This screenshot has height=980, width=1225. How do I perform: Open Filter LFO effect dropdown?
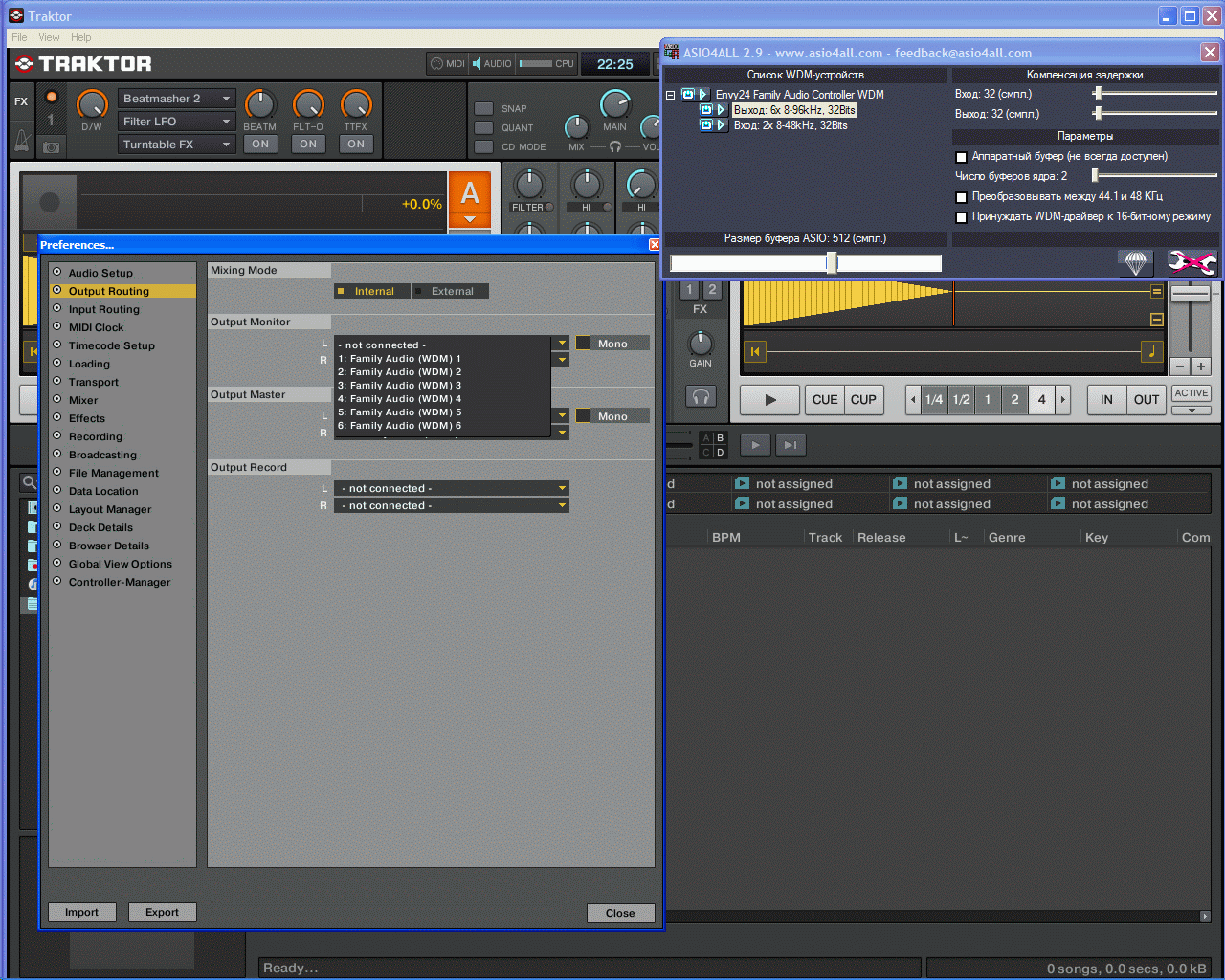(x=177, y=122)
